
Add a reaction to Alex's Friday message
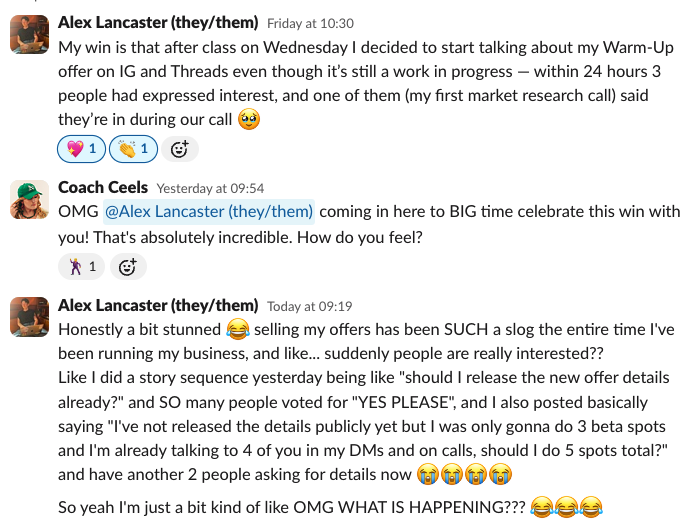pyautogui.click(x=179, y=149)
